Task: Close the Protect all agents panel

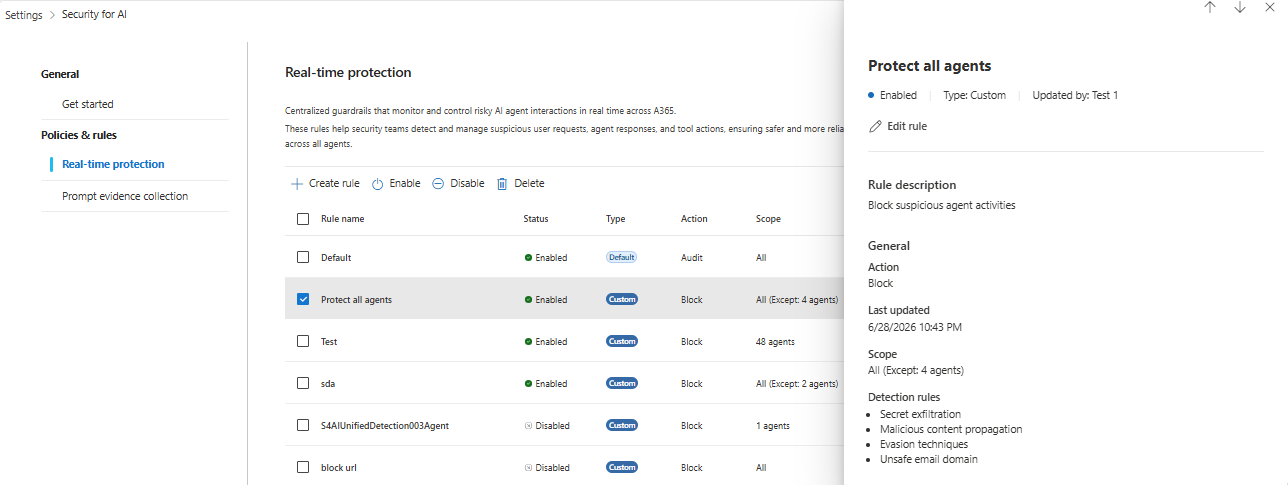Action: [1270, 8]
